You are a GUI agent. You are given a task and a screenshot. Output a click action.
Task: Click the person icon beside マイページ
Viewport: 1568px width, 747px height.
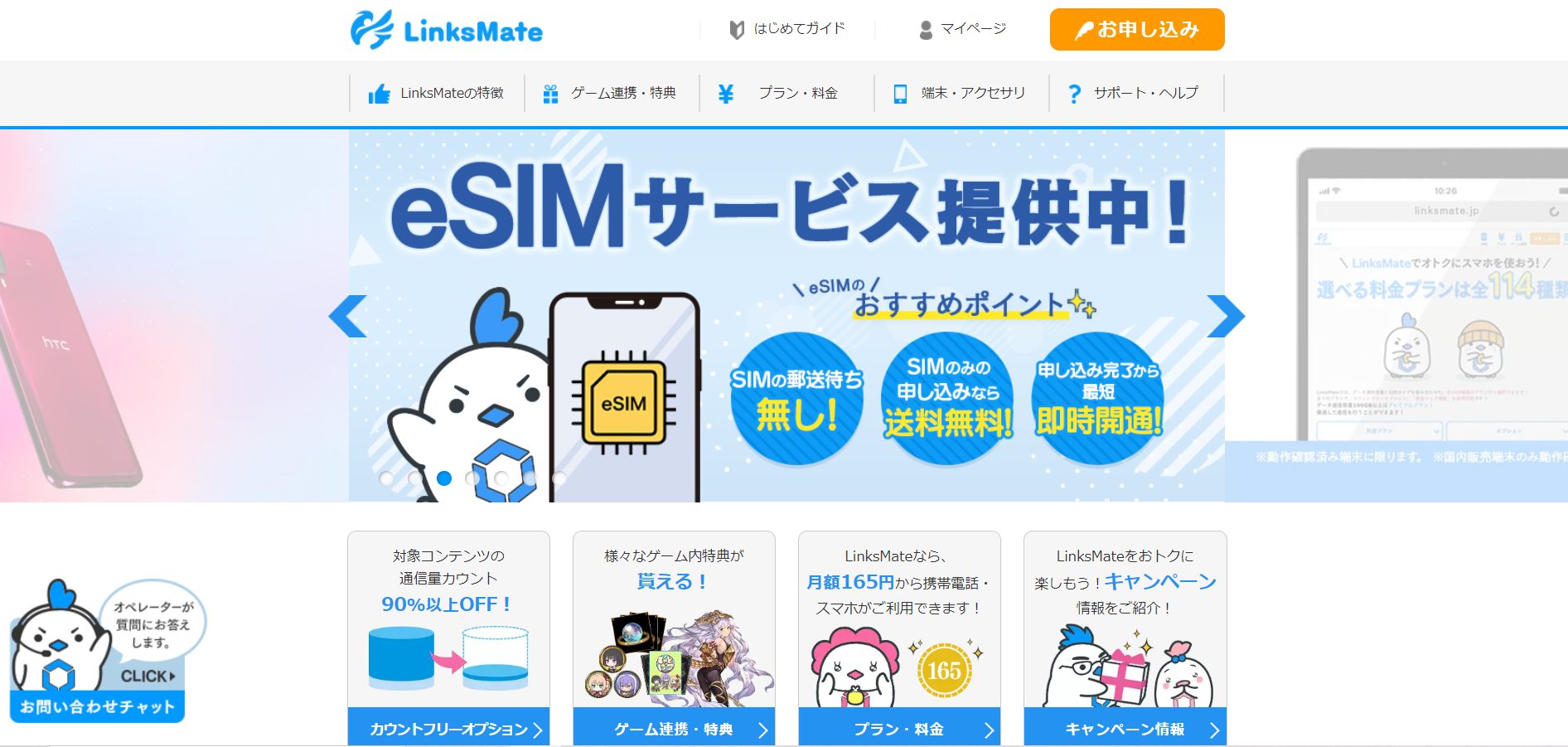coord(926,30)
